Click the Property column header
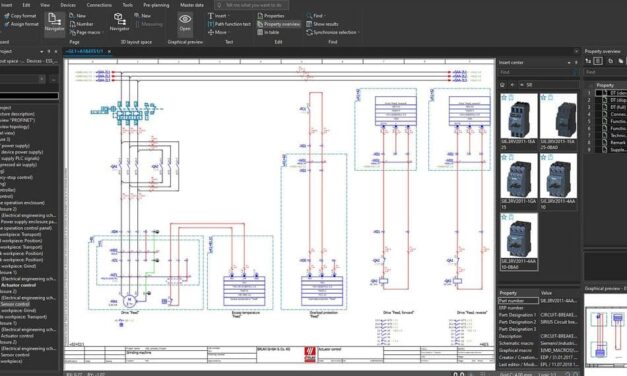This screenshot has width=627, height=376. [606, 85]
